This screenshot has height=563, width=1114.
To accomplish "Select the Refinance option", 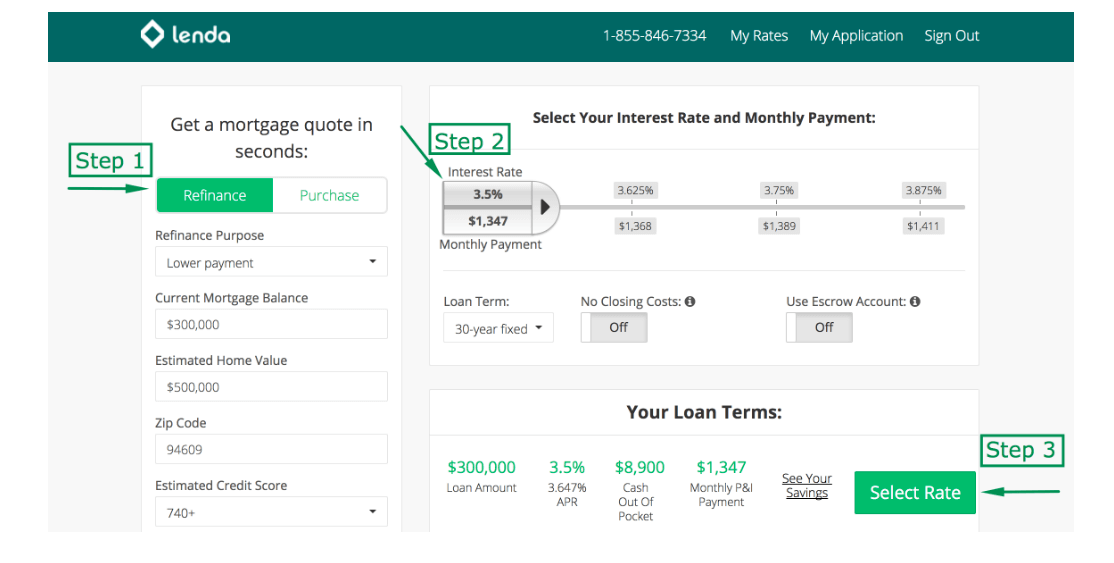I will 214,195.
